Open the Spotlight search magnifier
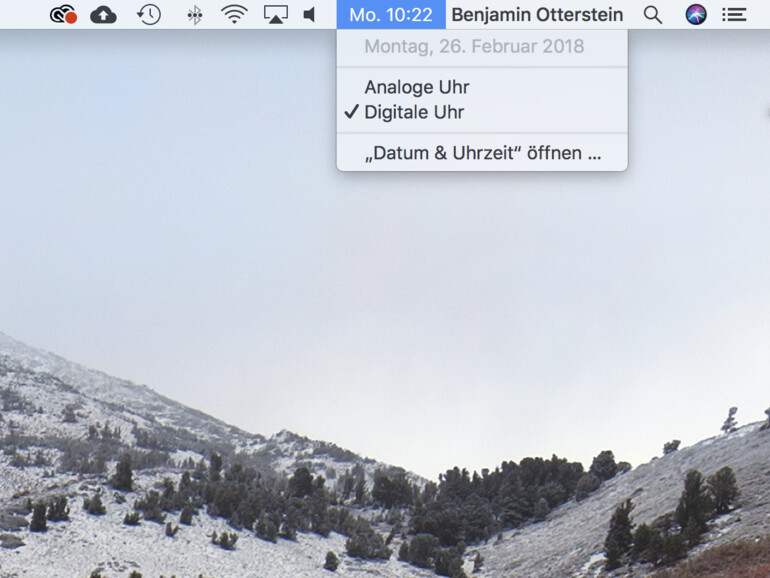This screenshot has height=578, width=770. (653, 15)
